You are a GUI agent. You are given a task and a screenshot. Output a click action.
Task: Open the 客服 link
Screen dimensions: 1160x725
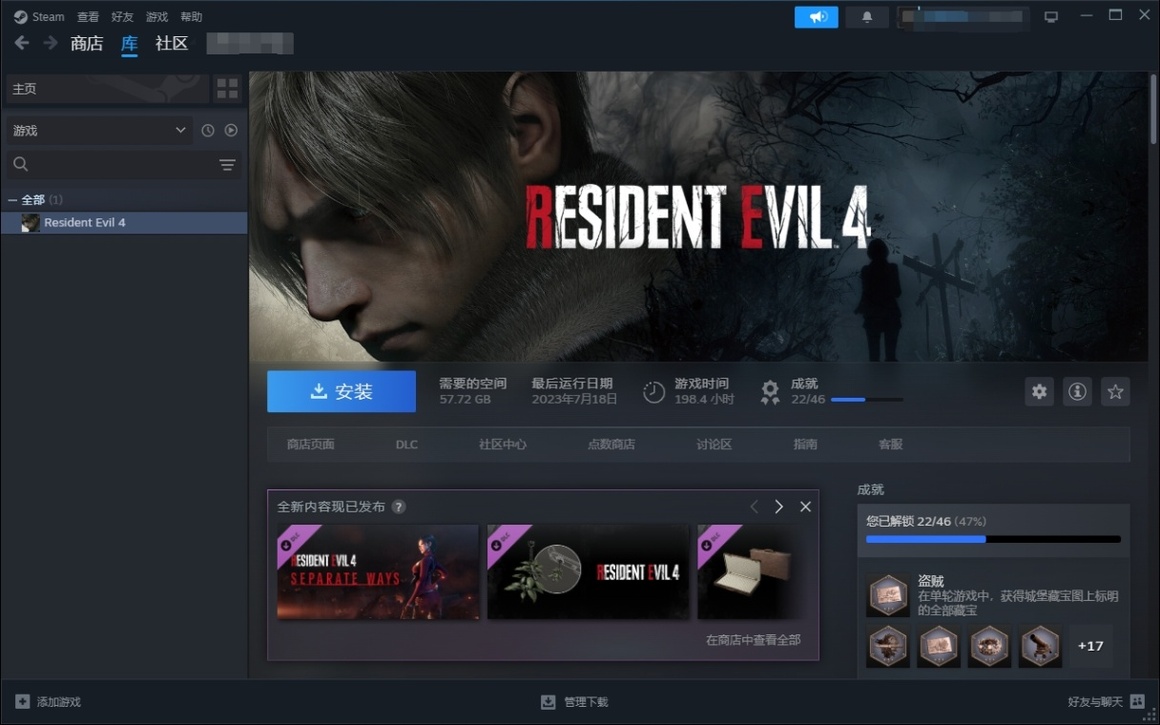(x=891, y=444)
